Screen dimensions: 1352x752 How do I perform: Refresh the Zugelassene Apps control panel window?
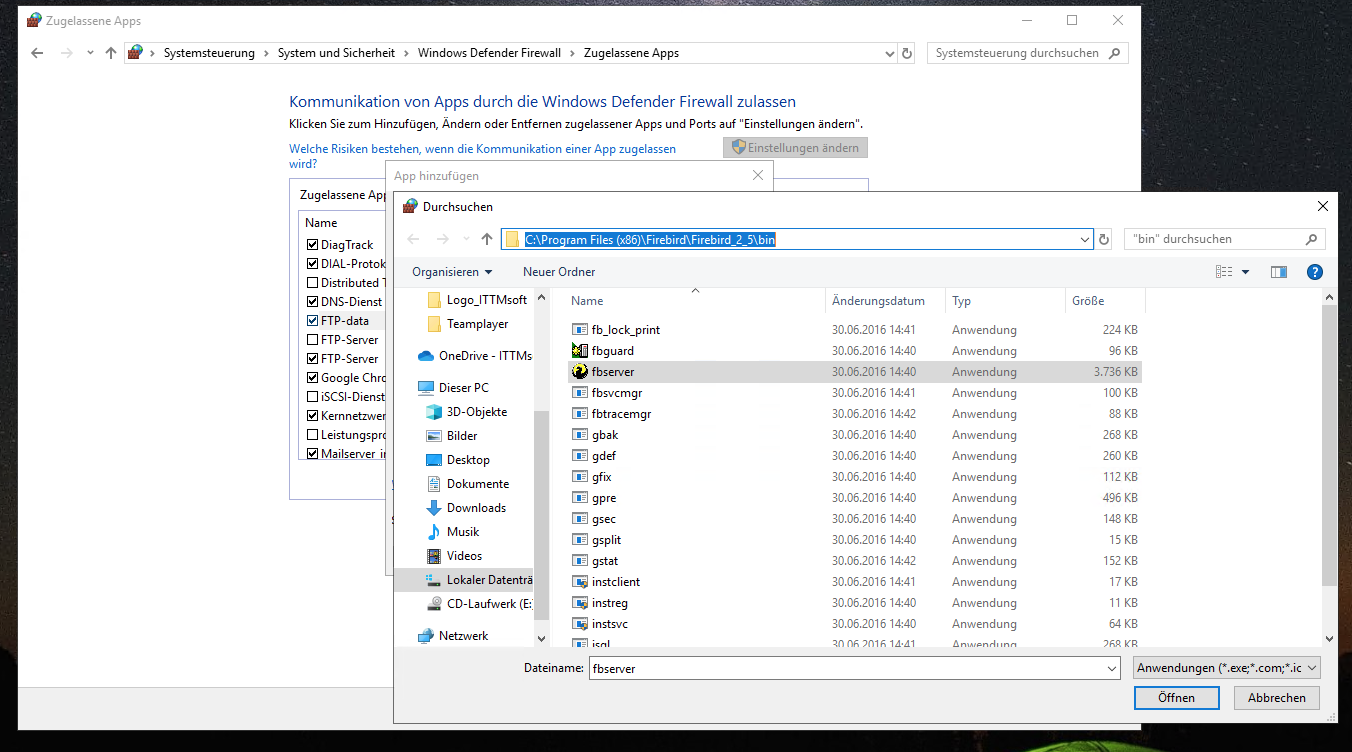[x=907, y=53]
